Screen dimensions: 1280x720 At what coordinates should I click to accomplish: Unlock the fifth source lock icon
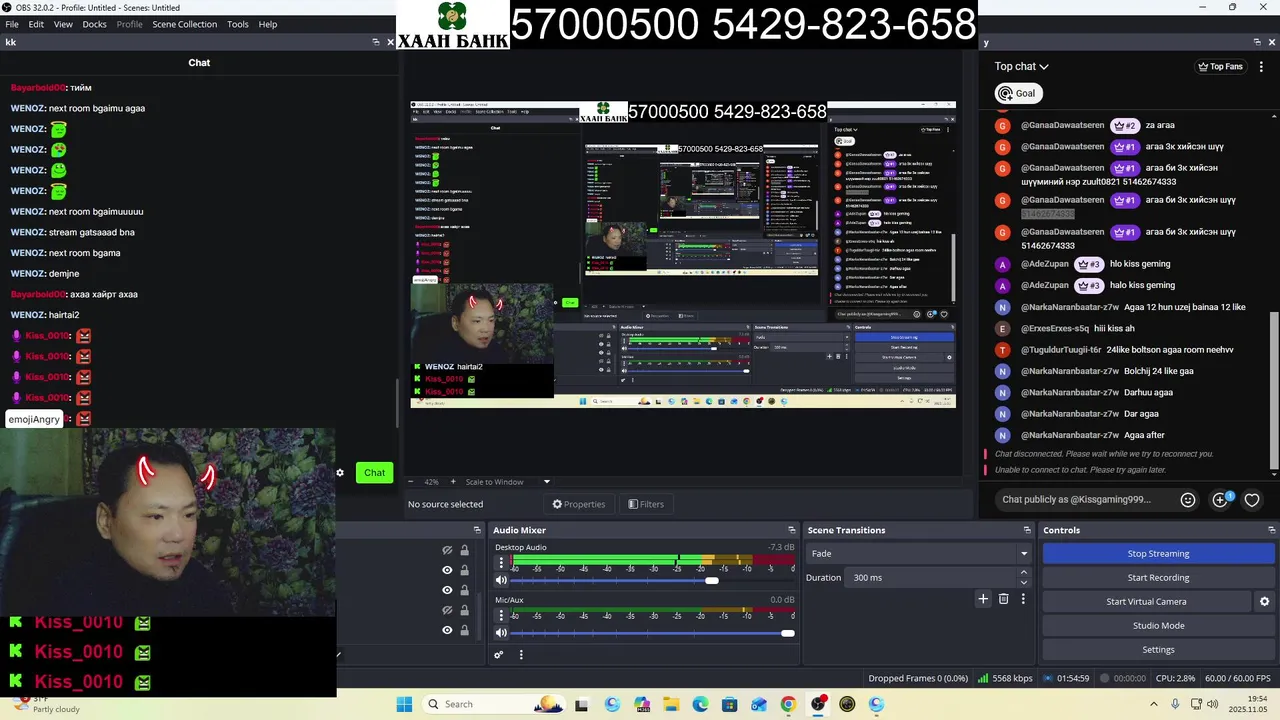(x=464, y=630)
